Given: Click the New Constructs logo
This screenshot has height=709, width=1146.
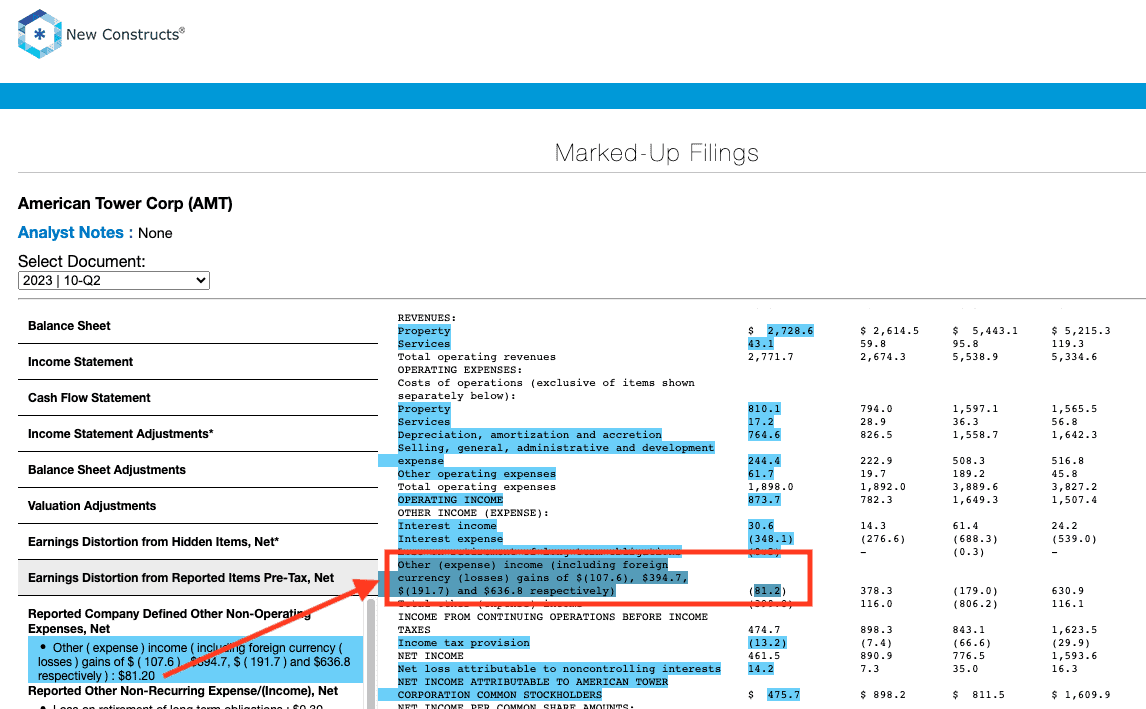Looking at the screenshot, I should [x=101, y=34].
